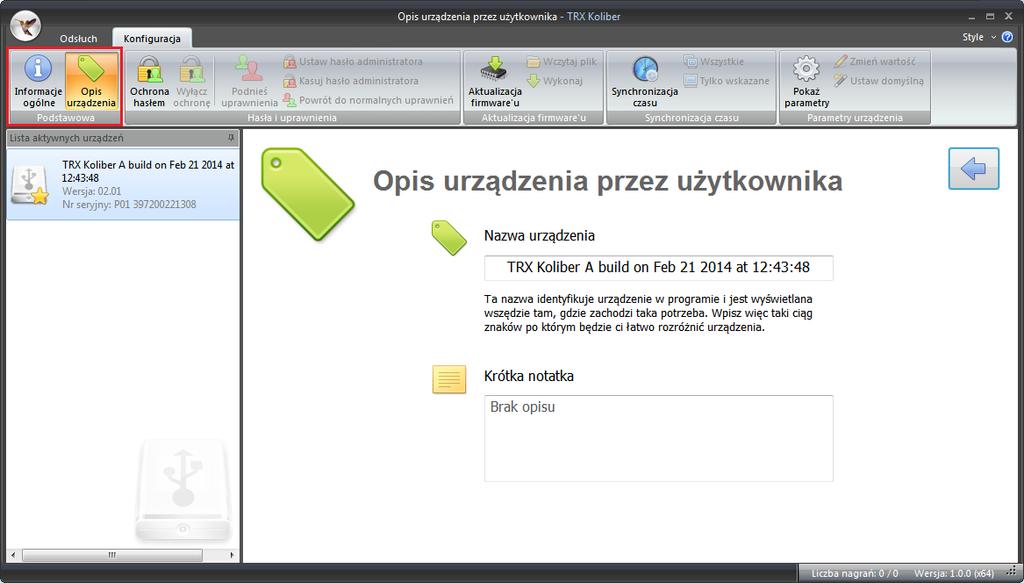Edit the Nazwa urządzenia name field
Screen dimensions: 1024x583
point(658,268)
